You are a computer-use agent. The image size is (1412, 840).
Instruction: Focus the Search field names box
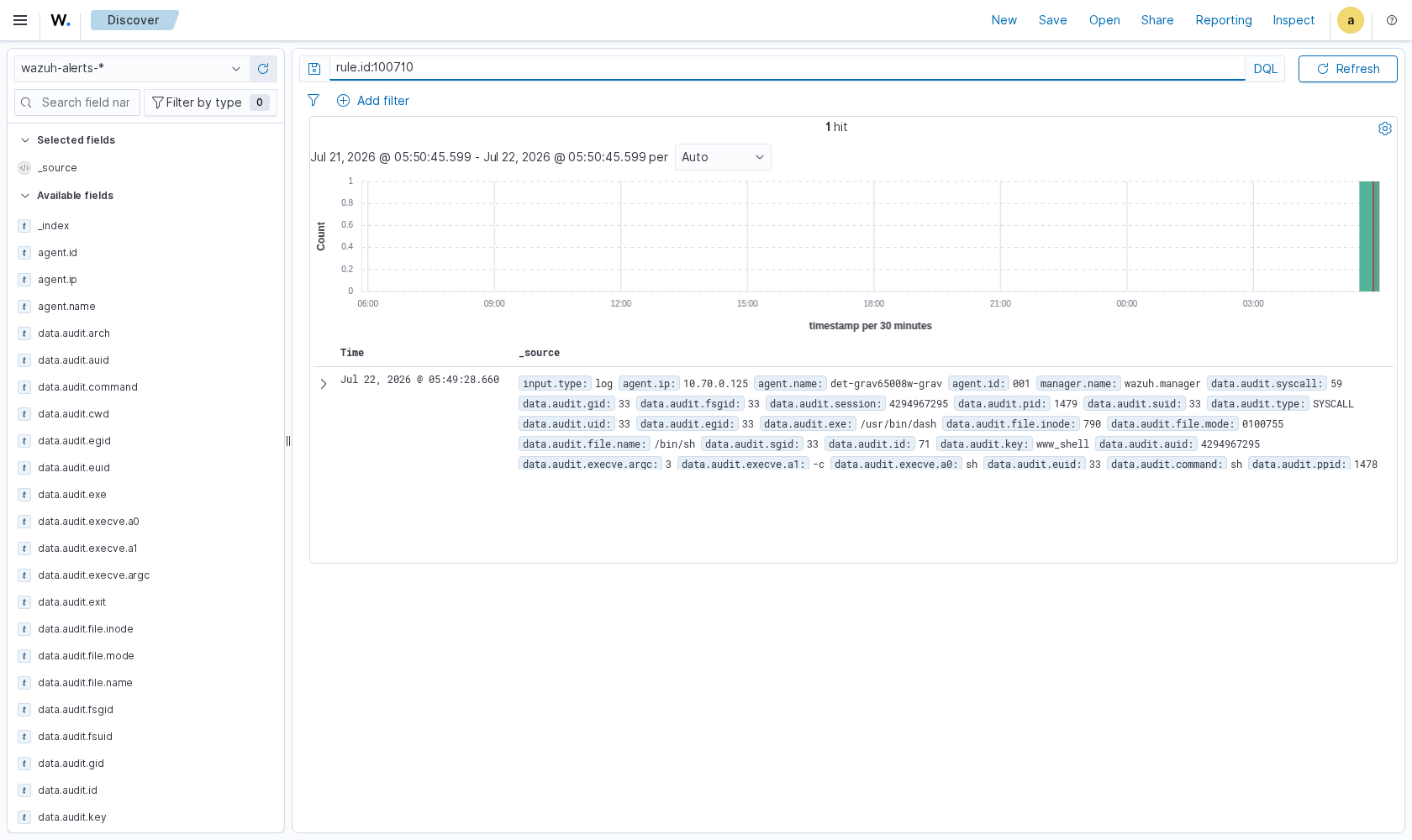point(77,102)
